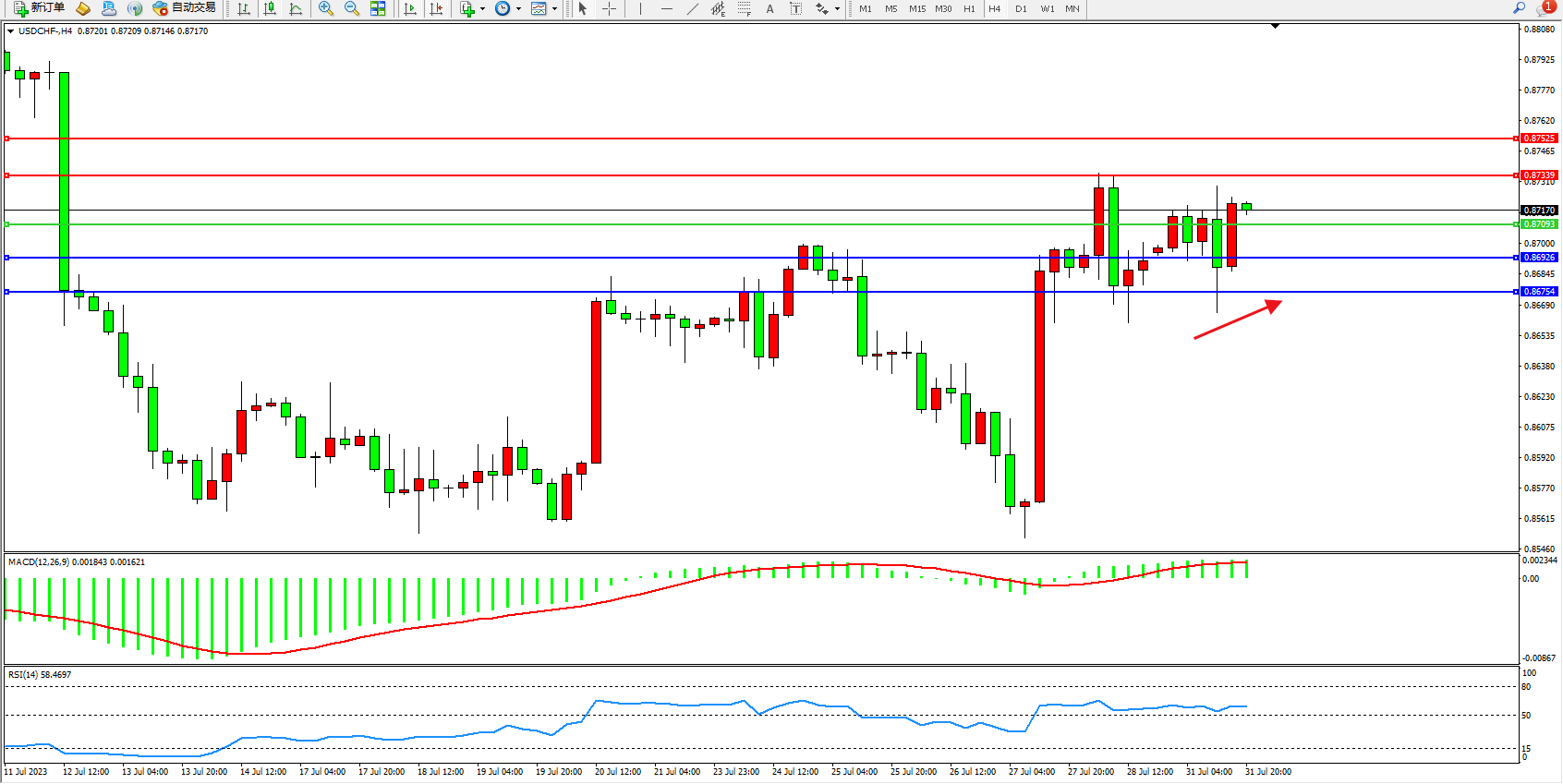Toggle 自动交易 auto trading
The width and height of the screenshot is (1563, 784).
(x=184, y=8)
